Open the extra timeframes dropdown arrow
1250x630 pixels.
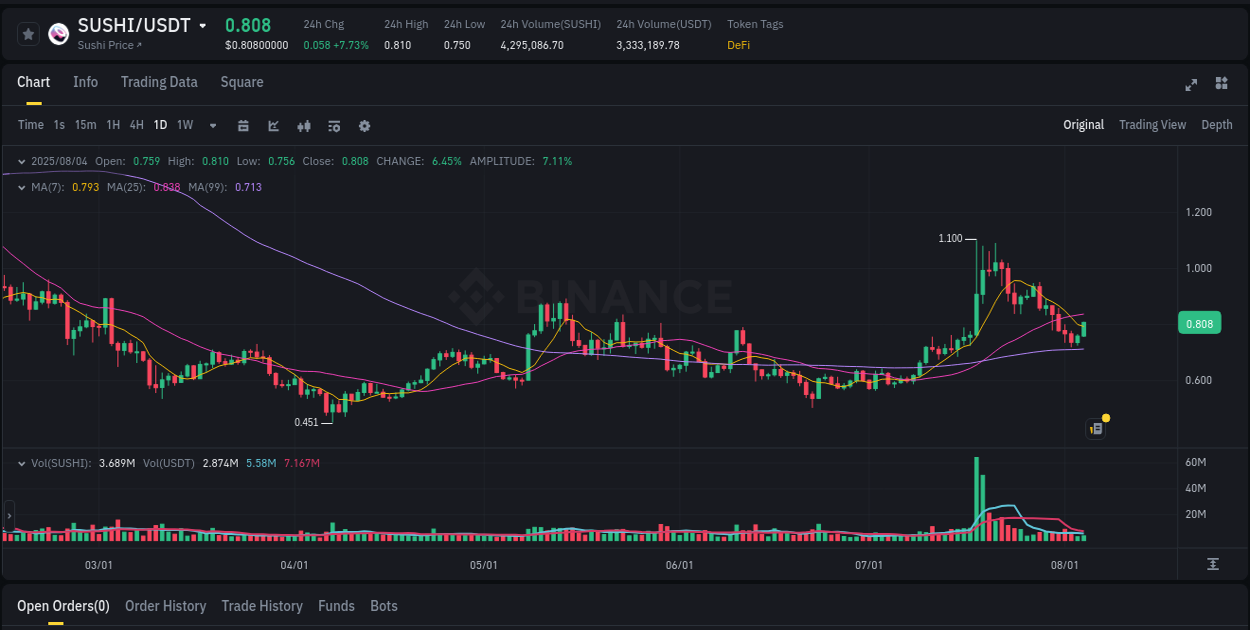(212, 126)
